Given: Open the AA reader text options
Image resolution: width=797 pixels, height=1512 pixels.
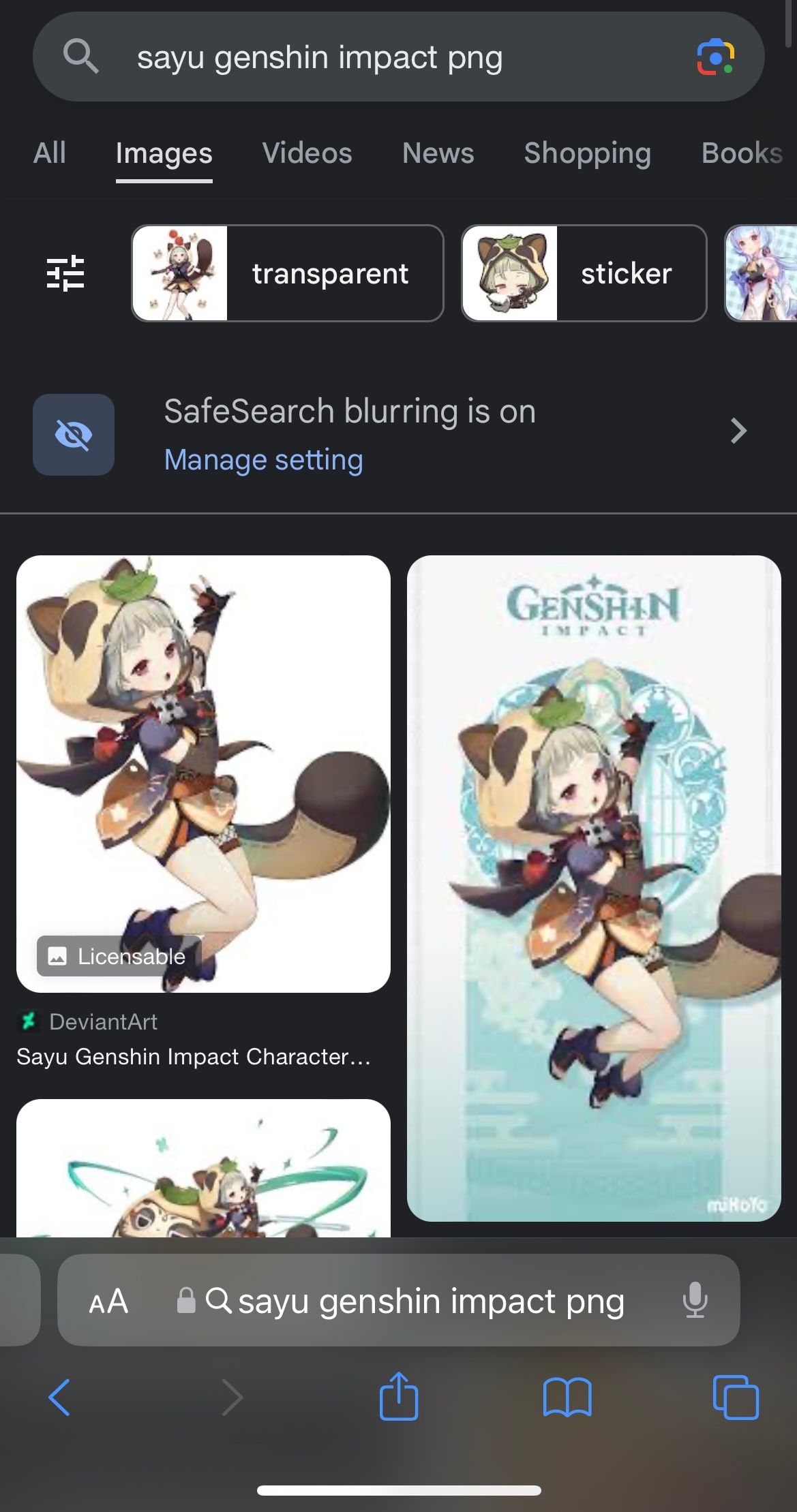Looking at the screenshot, I should [108, 1301].
